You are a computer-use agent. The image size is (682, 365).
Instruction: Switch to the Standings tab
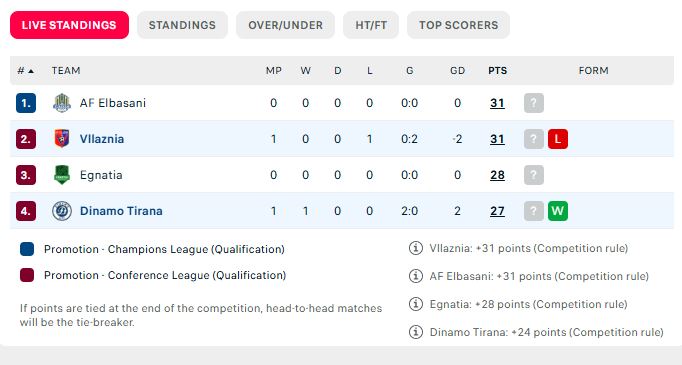pyautogui.click(x=182, y=25)
